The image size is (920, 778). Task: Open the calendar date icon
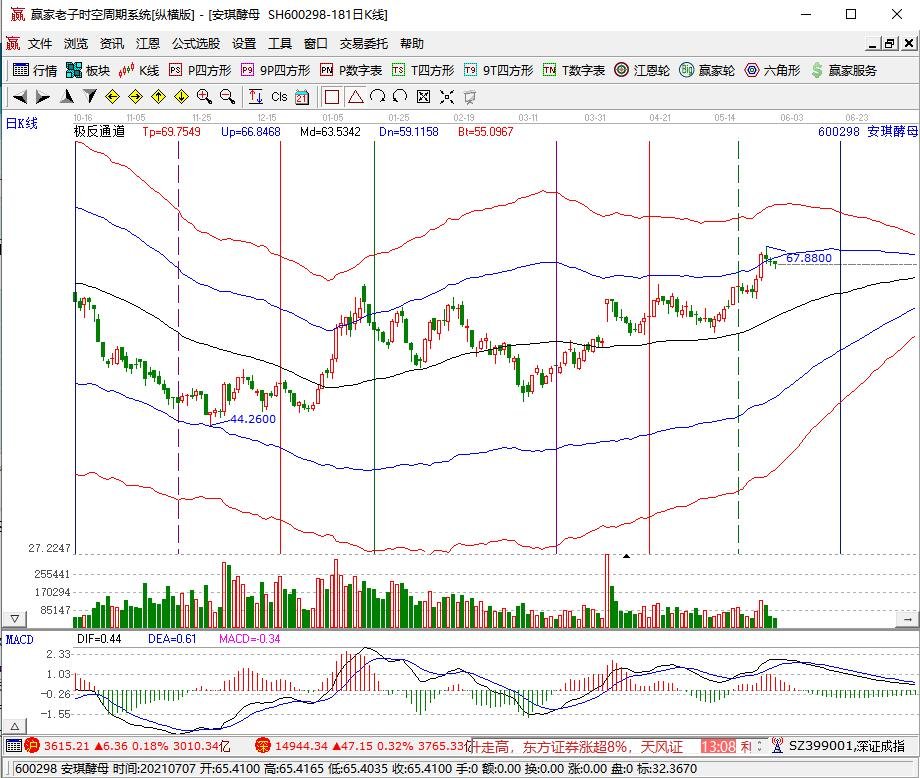point(302,97)
